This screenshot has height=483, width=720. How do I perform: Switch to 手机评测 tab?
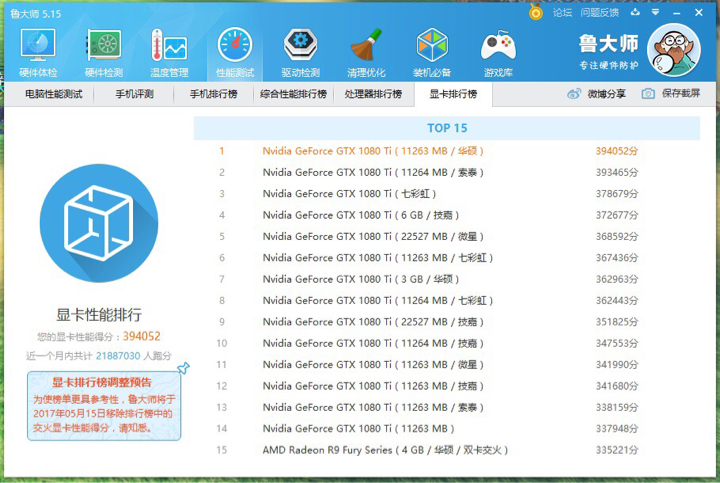(134, 94)
